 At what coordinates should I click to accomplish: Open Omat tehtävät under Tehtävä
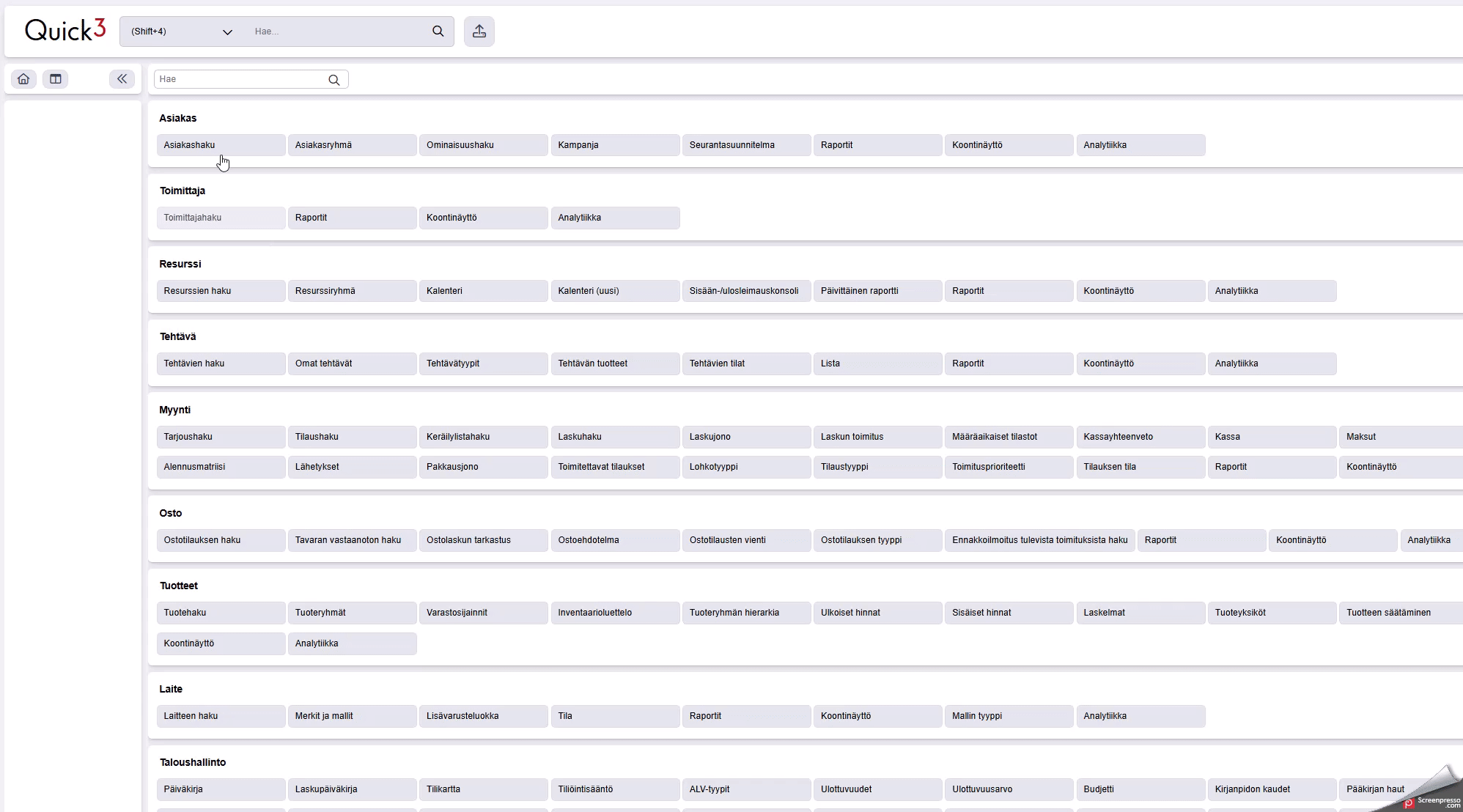(352, 363)
